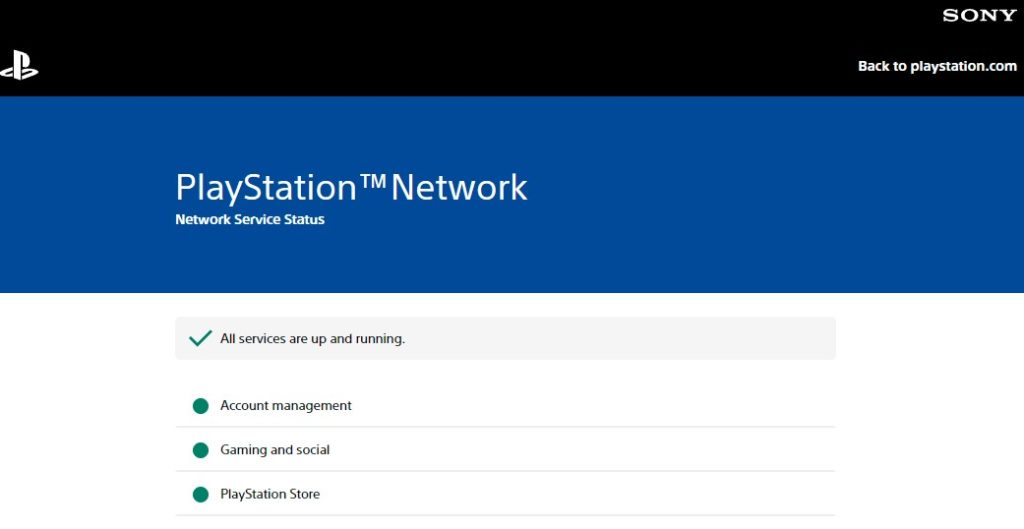
Task: Click 'All services are up and running.' text
Action: (312, 339)
